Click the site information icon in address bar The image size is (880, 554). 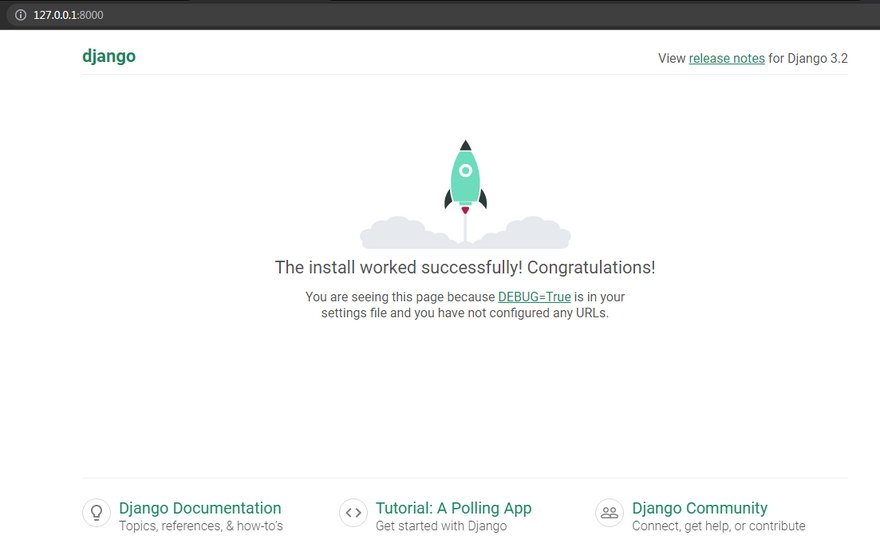19,15
